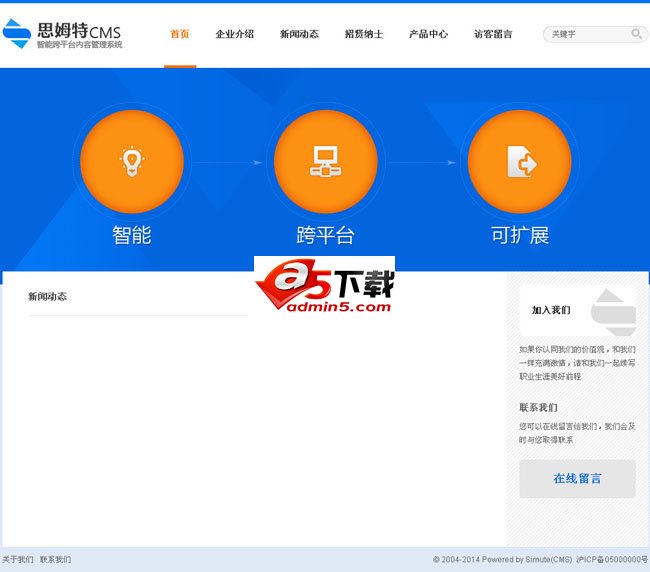Click the 新闻动态 section heading
The image size is (650, 572).
pyautogui.click(x=47, y=296)
